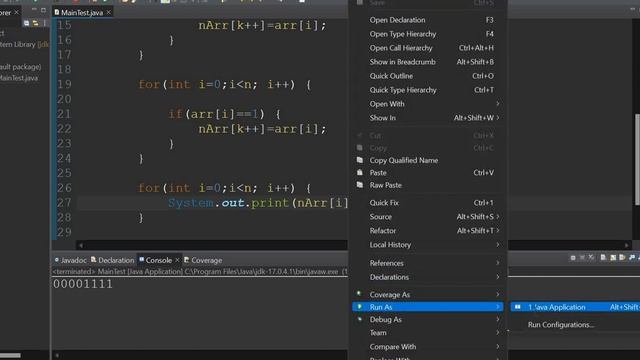Click the editor vertical scrollbar thumb
Screen dimensions: 640x360
click(637, 159)
